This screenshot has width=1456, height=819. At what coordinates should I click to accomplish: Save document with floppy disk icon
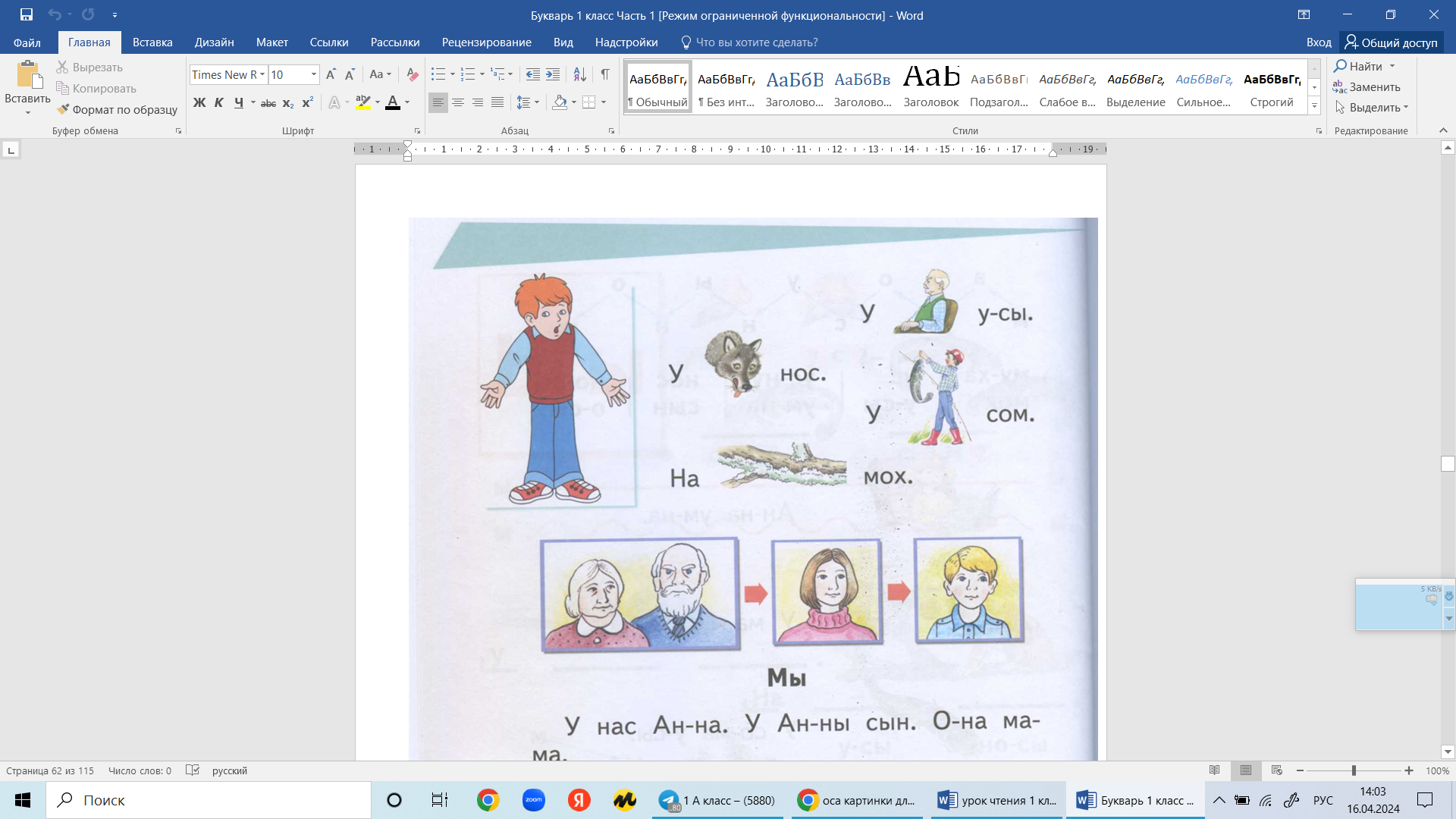click(x=27, y=14)
